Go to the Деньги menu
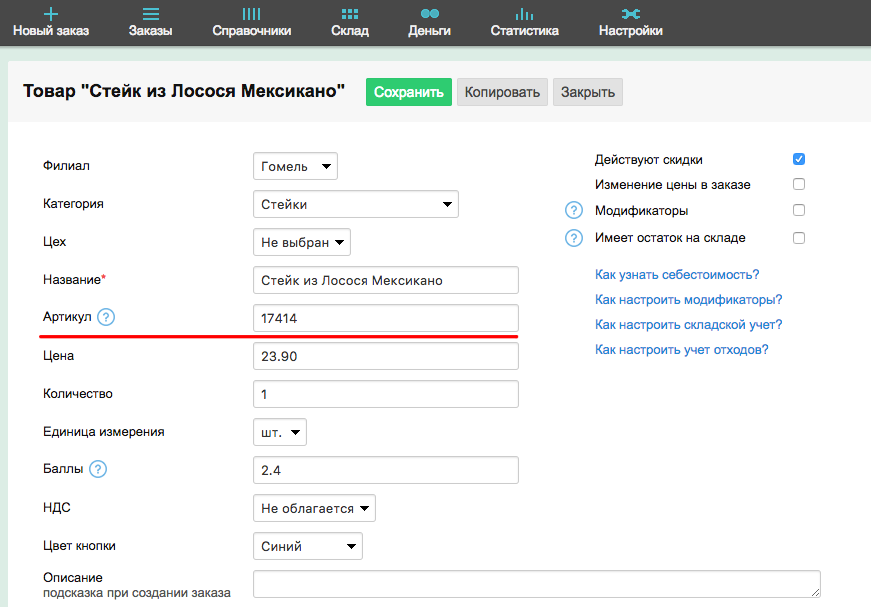Image resolution: width=871 pixels, height=607 pixels. click(429, 21)
